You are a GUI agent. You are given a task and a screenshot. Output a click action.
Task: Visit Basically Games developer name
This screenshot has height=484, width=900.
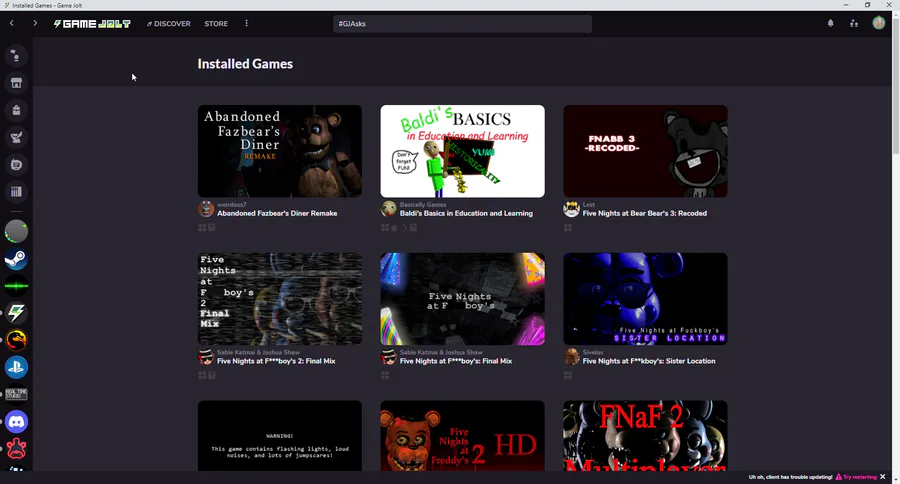pos(422,204)
